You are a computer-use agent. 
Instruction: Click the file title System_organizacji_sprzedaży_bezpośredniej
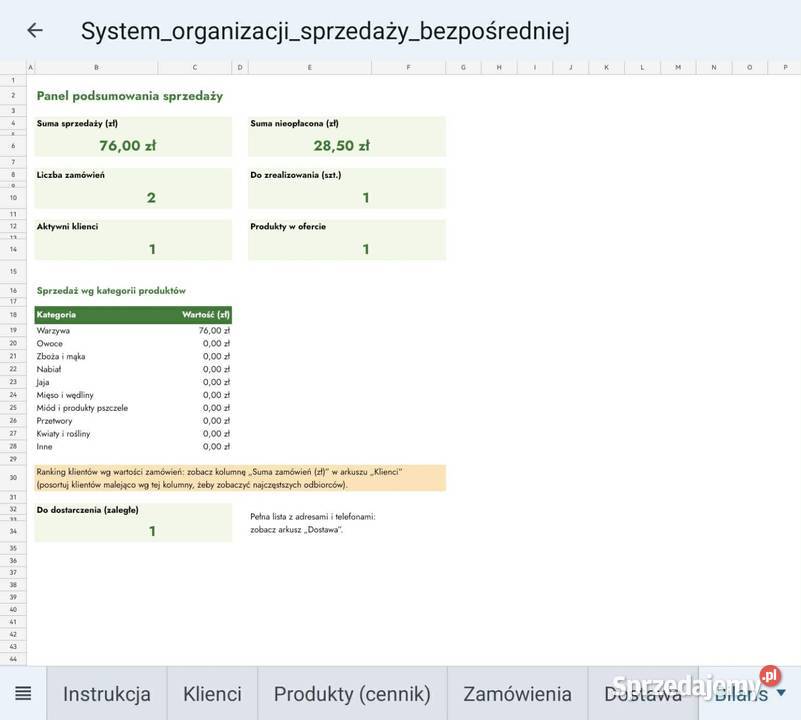325,31
